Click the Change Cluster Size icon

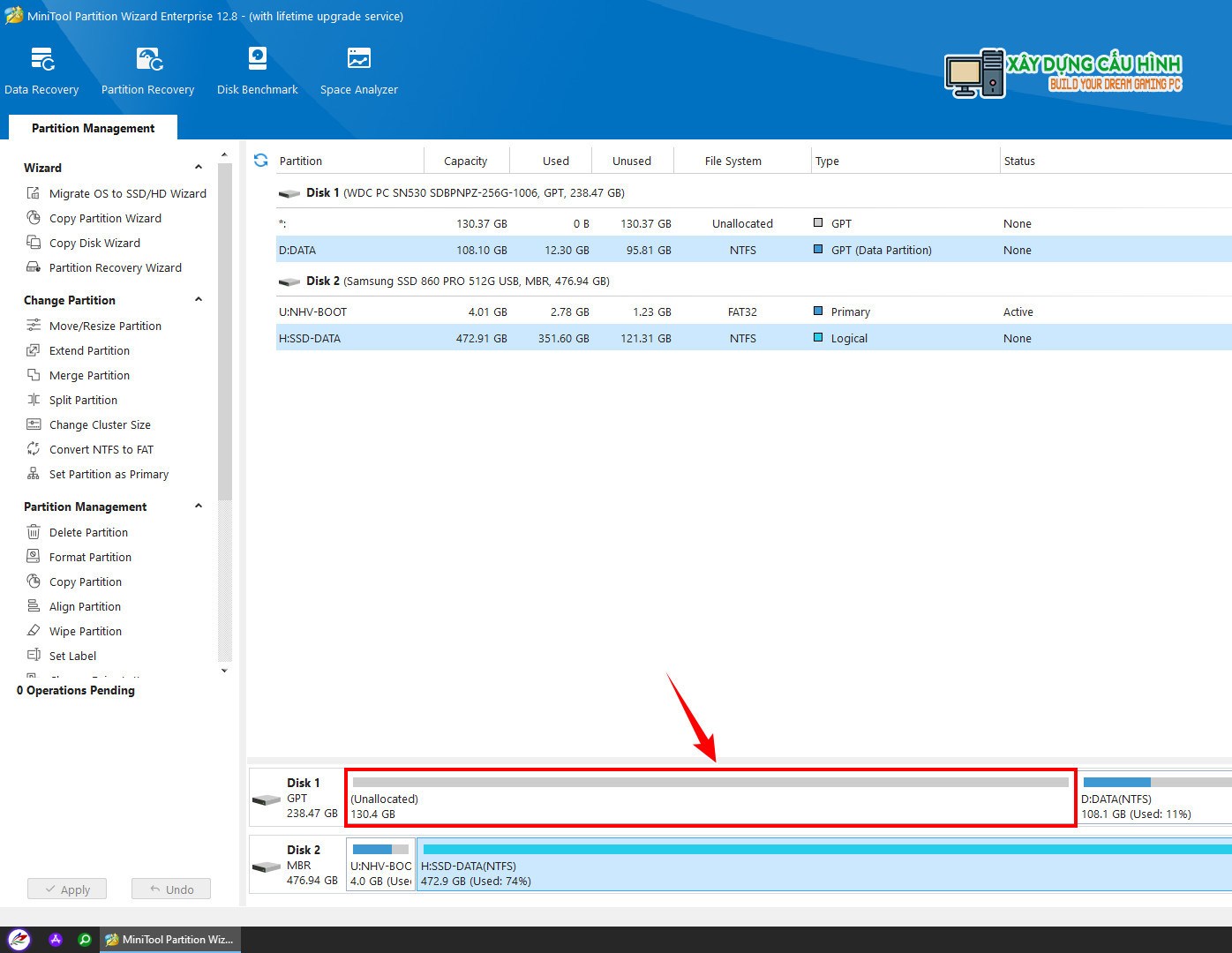(x=34, y=424)
